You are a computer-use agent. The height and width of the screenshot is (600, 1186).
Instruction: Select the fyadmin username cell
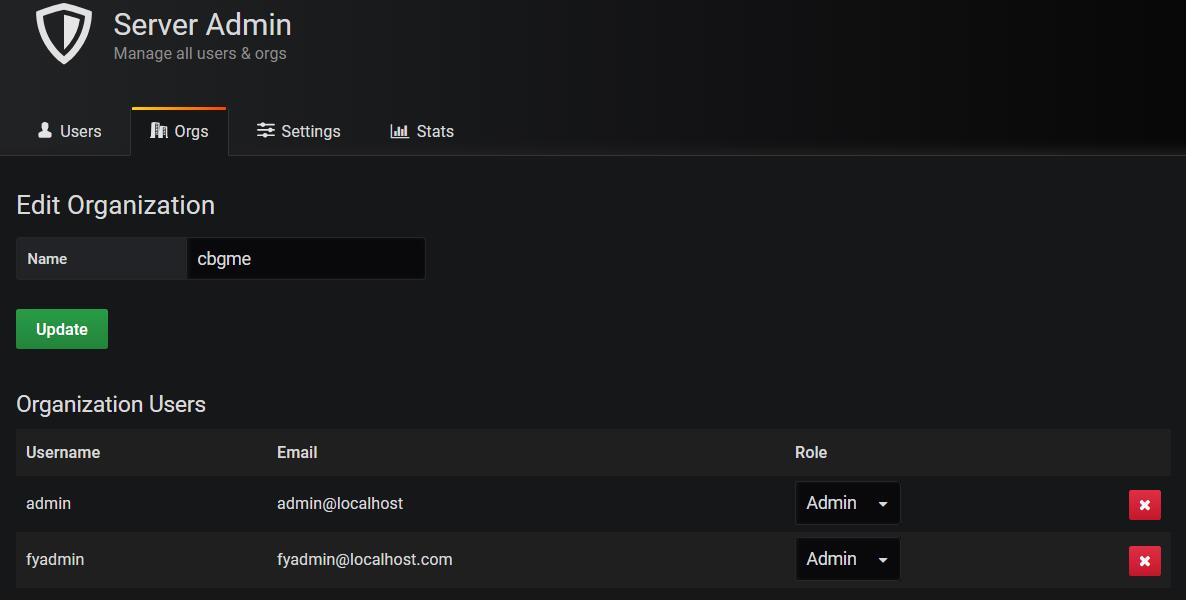pyautogui.click(x=55, y=559)
